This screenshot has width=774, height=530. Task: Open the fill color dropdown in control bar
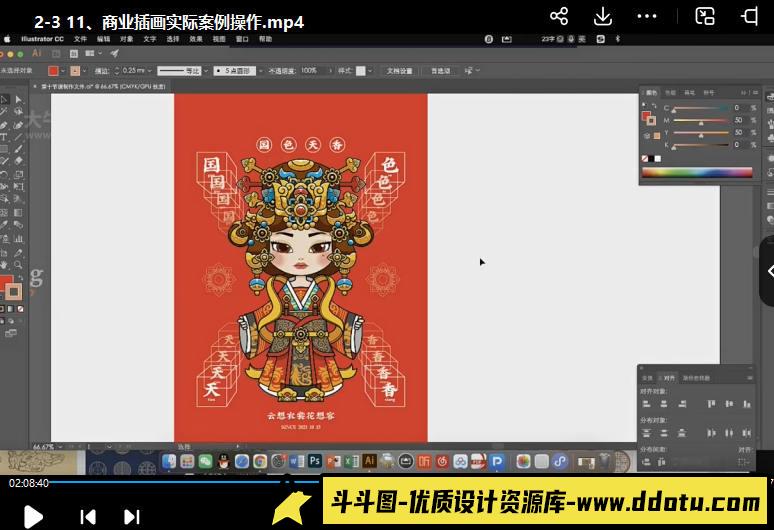tap(62, 71)
